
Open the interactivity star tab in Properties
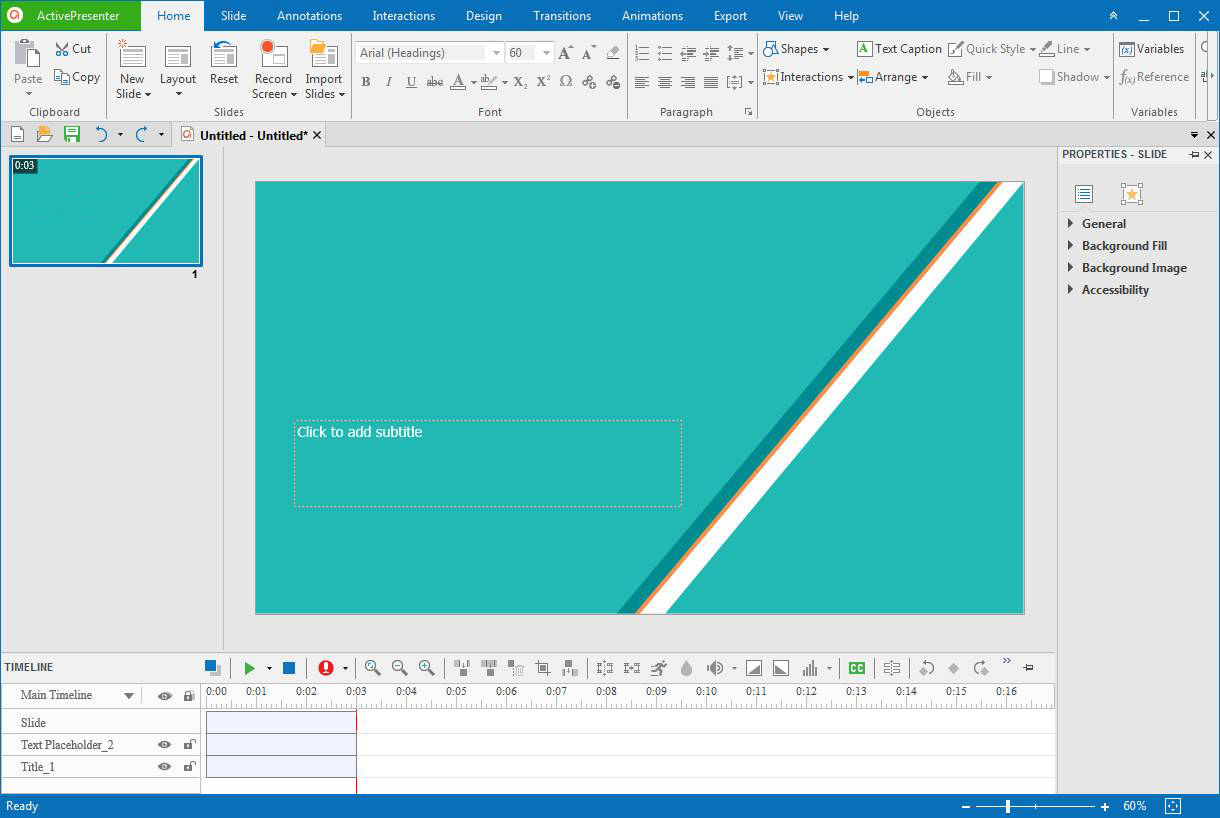1131,194
